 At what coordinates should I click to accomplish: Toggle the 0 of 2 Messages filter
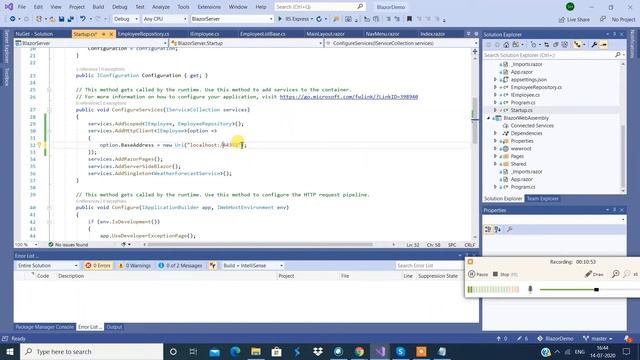coord(180,266)
